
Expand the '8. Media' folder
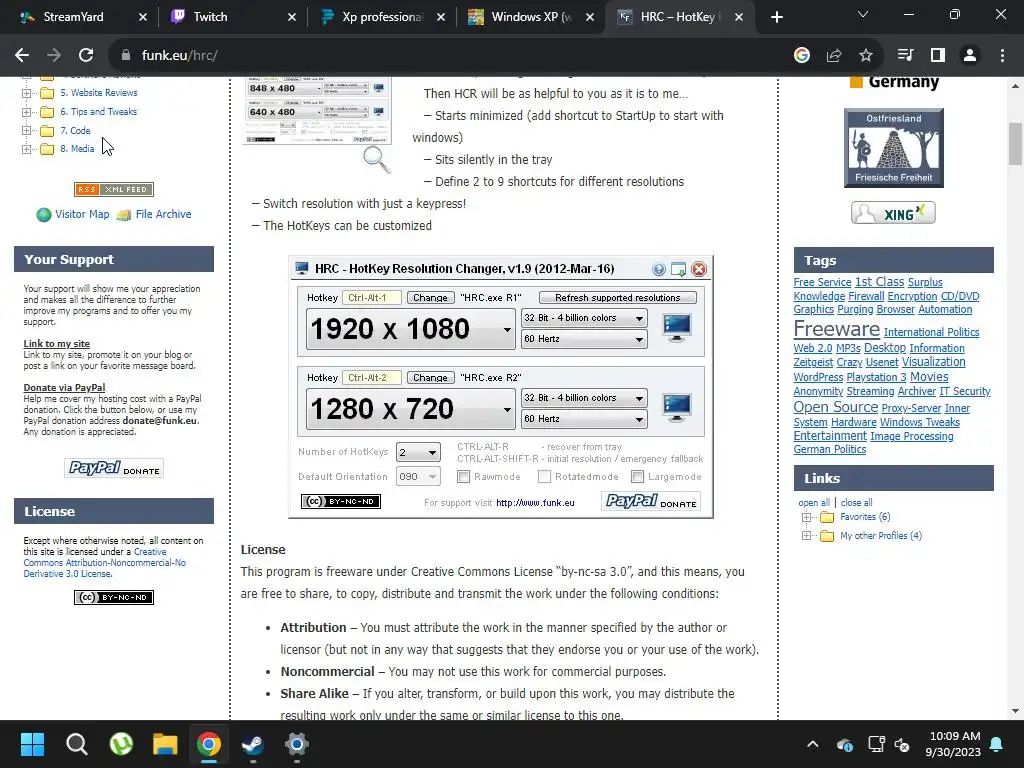tap(26, 149)
